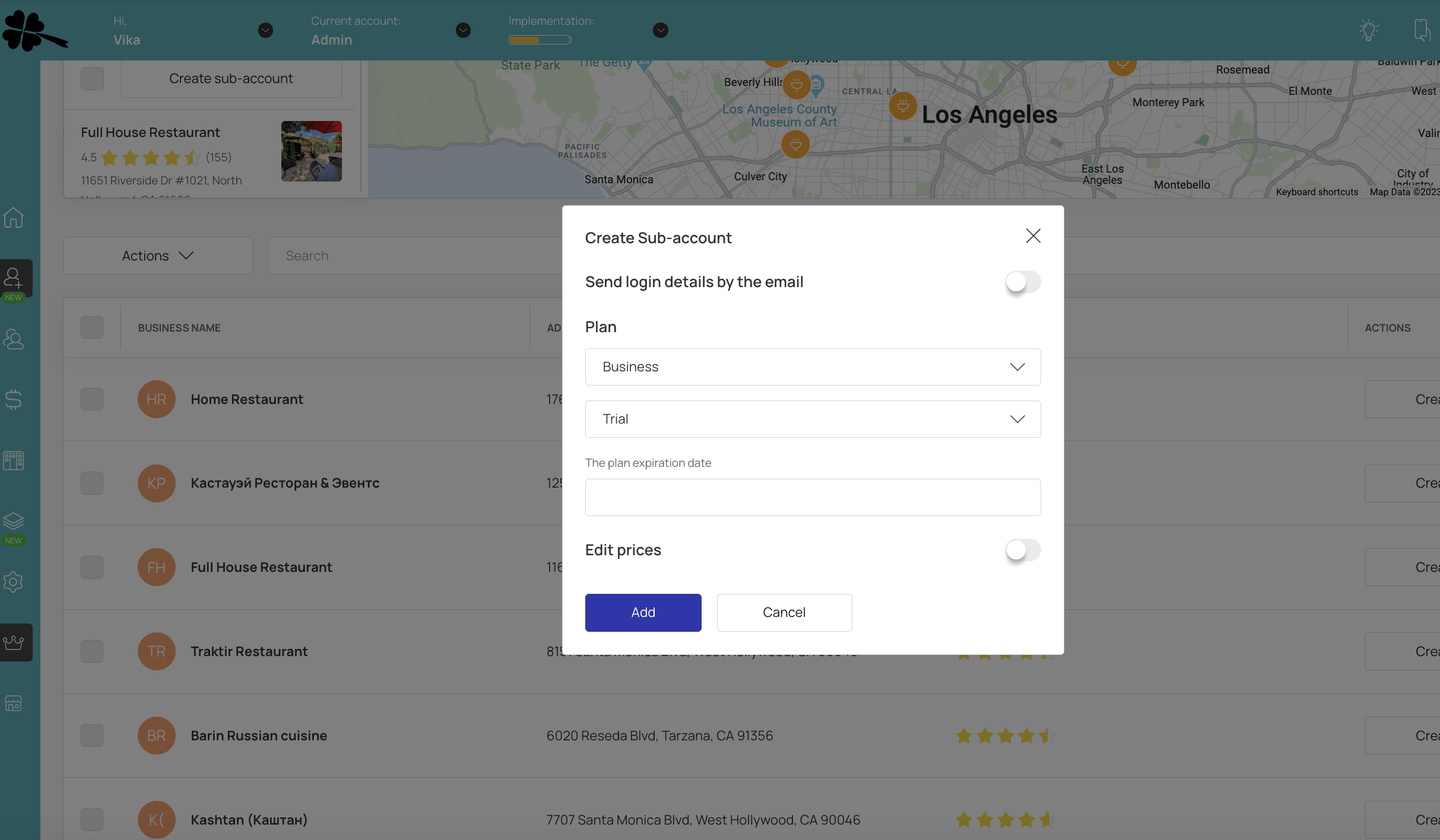1440x840 pixels.
Task: Expand the Current account Admin menu
Action: coord(463,30)
